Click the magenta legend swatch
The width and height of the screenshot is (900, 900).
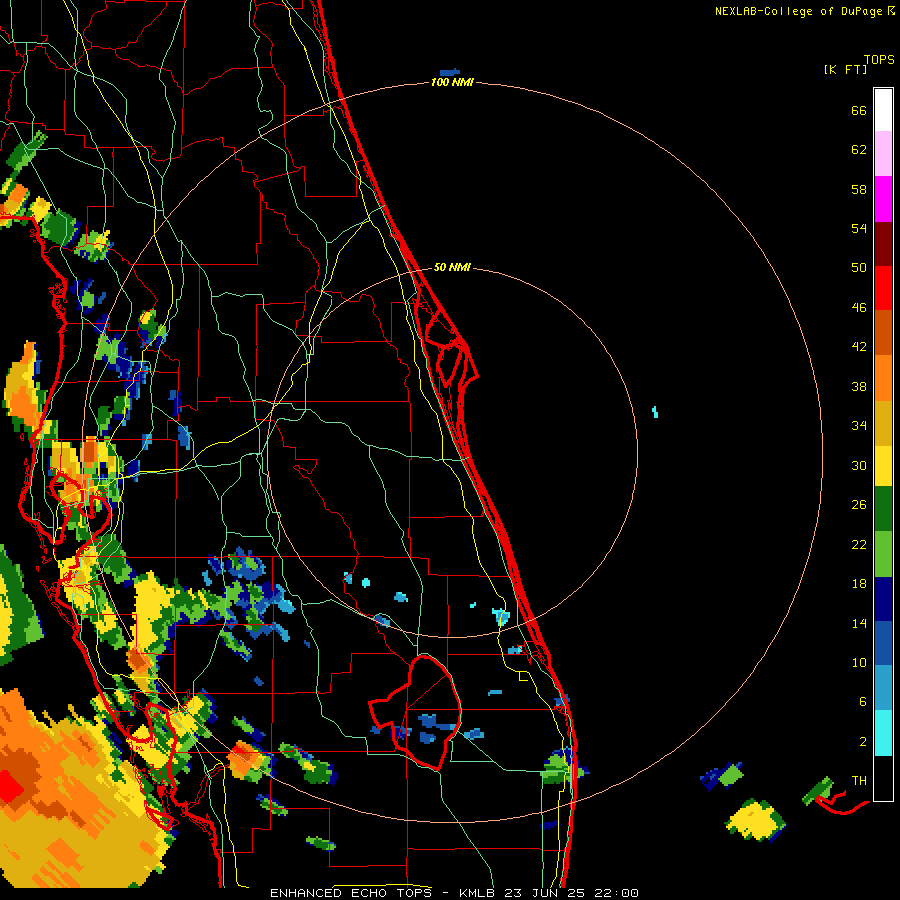pos(883,199)
